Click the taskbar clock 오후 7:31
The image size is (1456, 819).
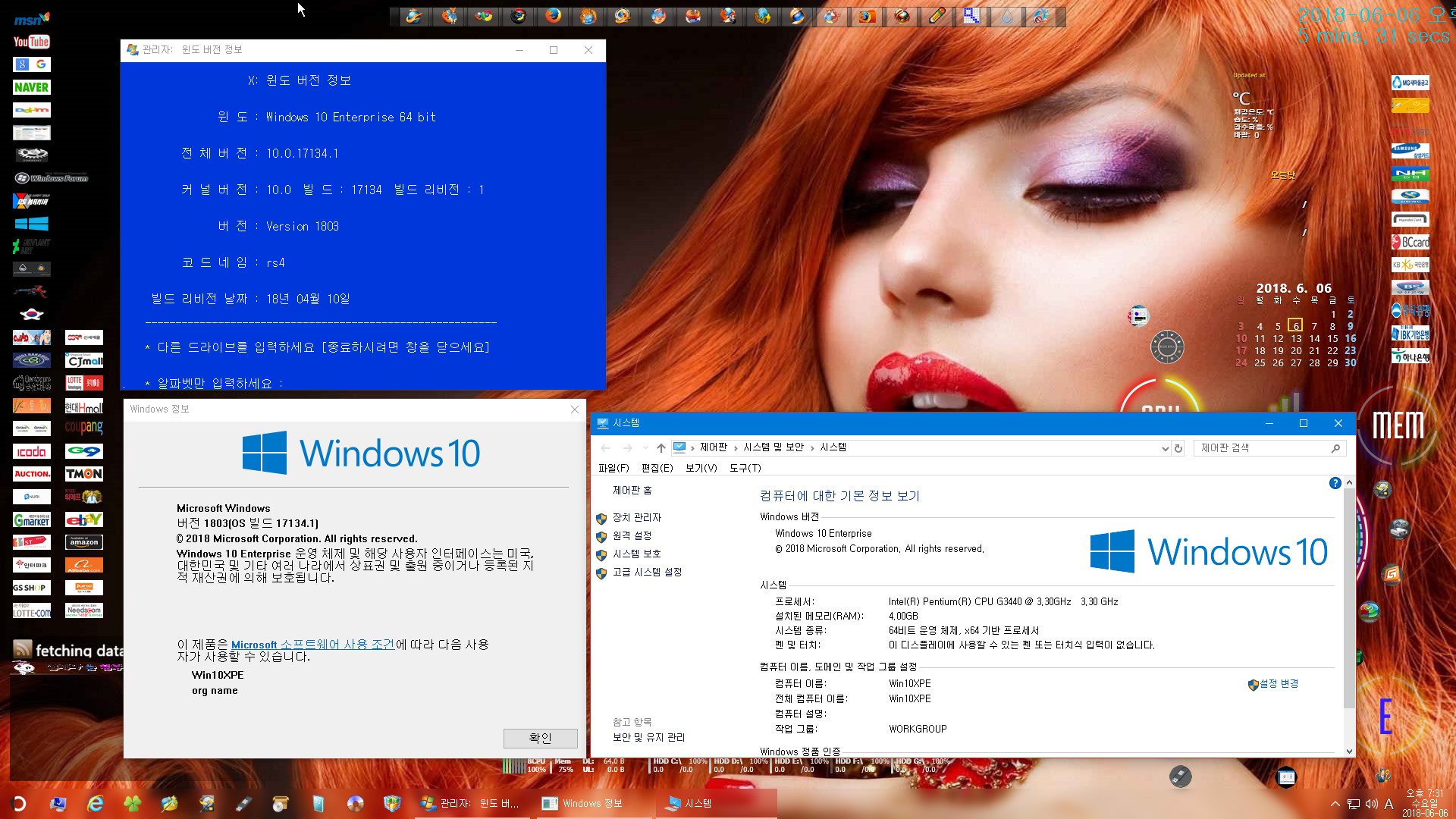(1425, 804)
